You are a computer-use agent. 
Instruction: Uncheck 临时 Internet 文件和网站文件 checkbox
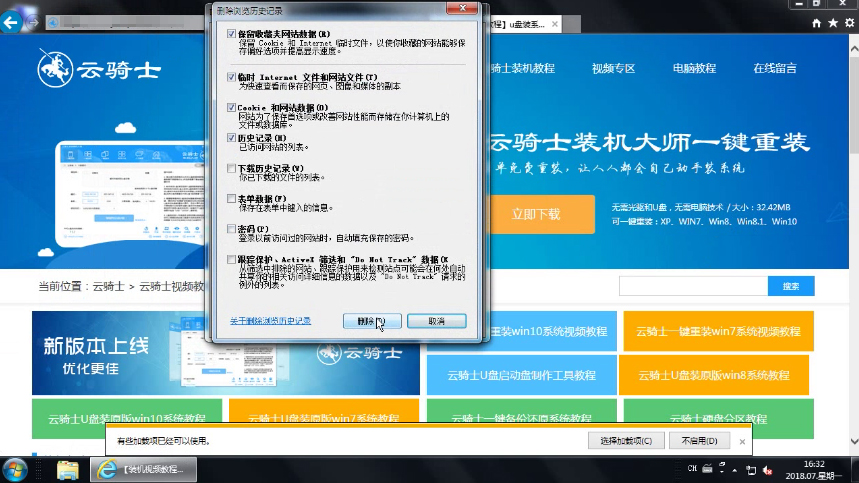(x=231, y=77)
